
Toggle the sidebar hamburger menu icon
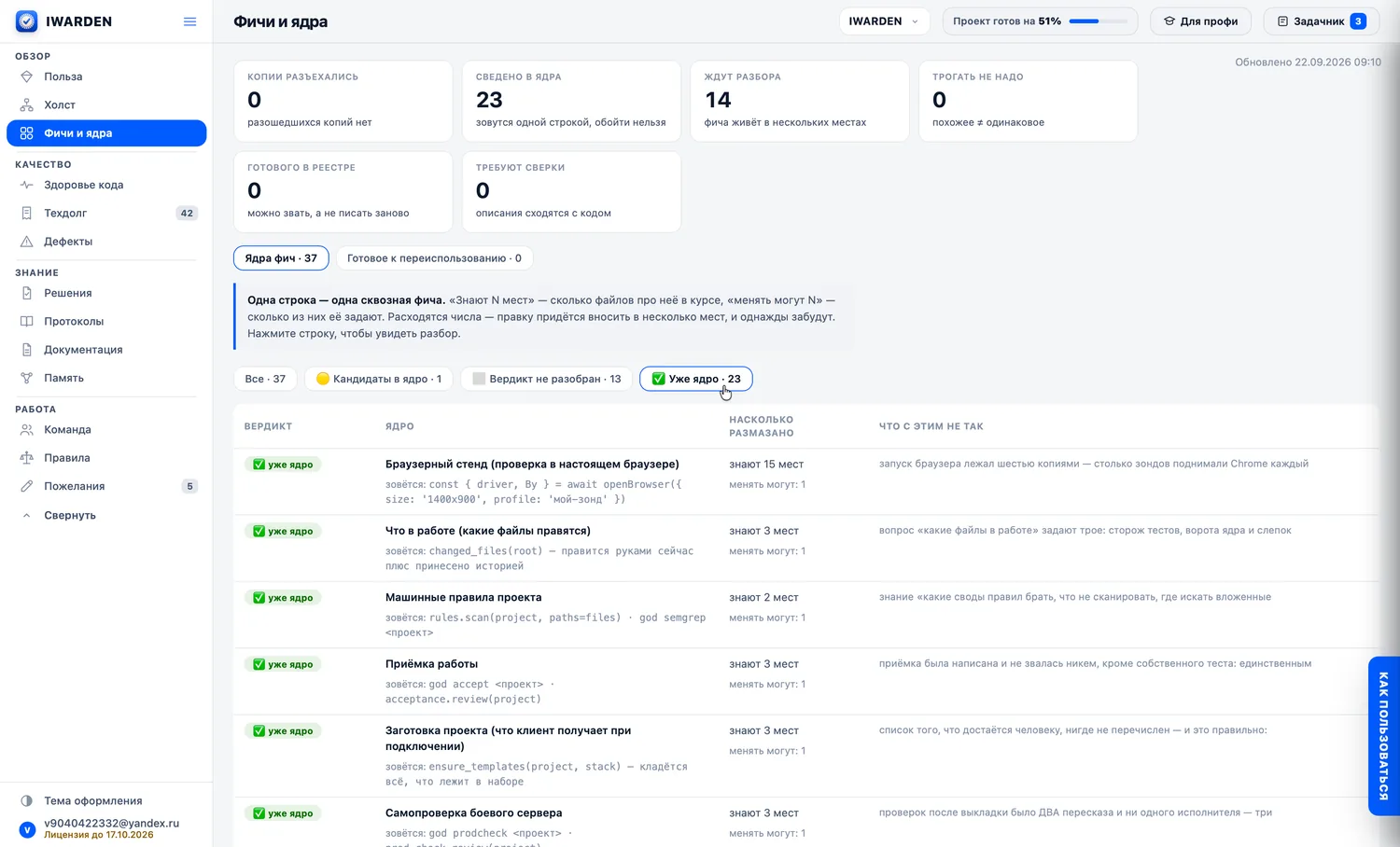point(190,21)
